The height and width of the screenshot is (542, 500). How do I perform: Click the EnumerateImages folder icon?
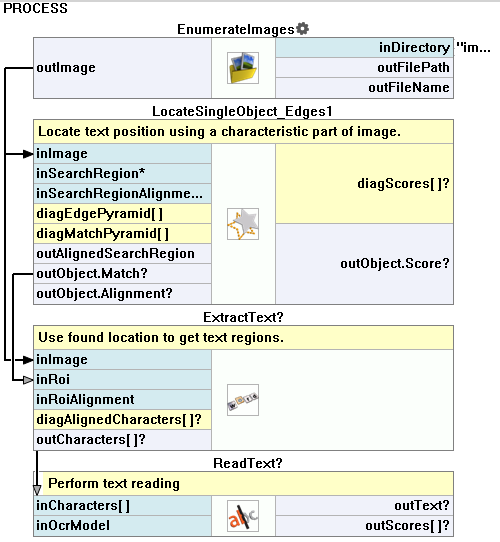(243, 68)
